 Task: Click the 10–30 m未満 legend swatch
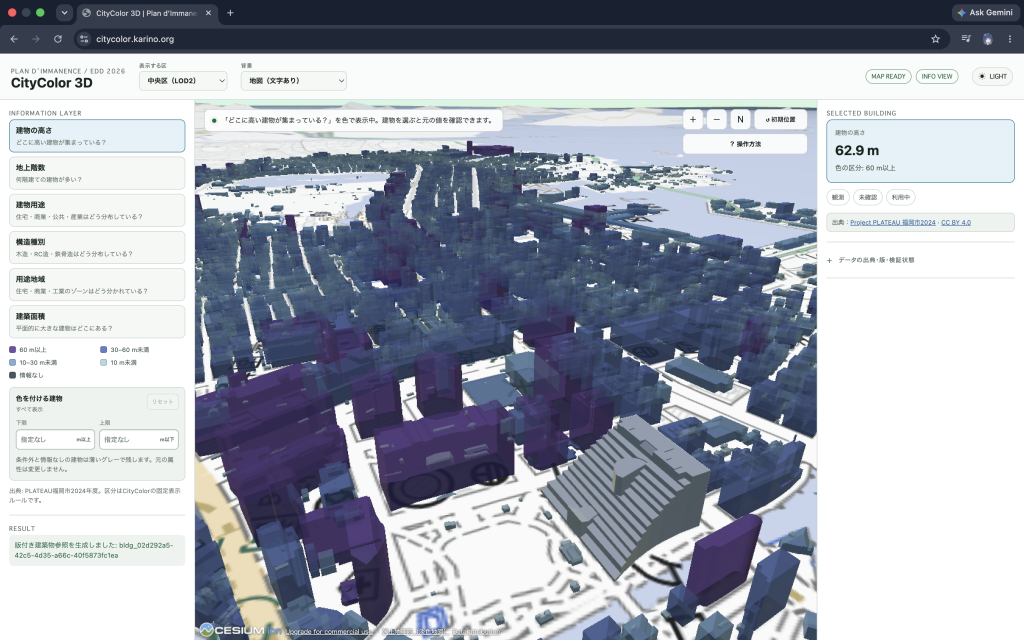[x=12, y=362]
